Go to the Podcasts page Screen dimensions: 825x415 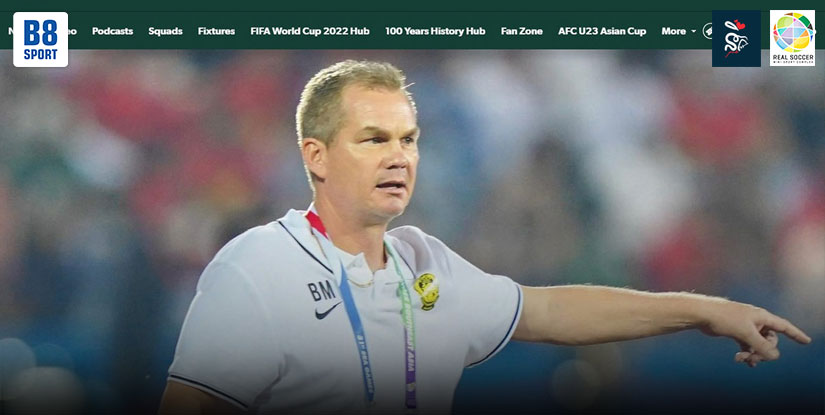113,31
